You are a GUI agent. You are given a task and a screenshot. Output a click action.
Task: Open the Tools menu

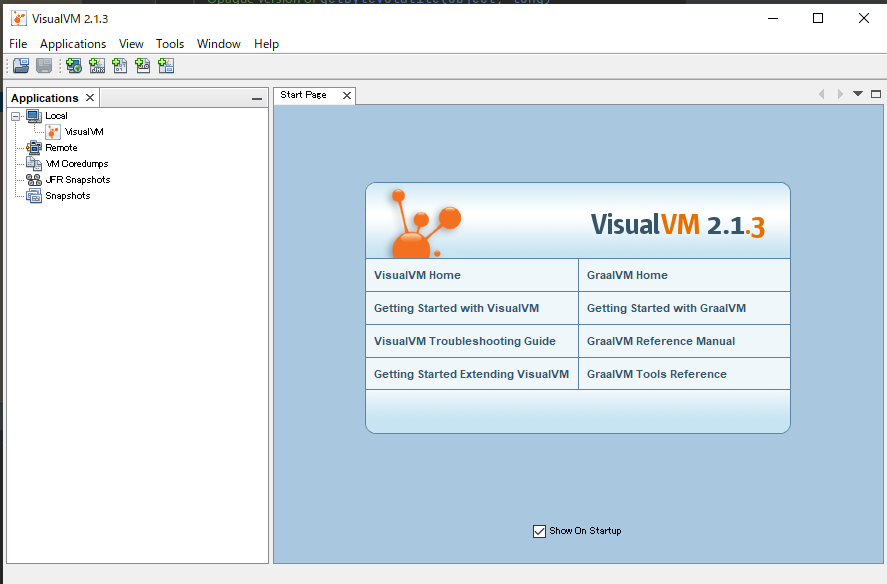[169, 43]
